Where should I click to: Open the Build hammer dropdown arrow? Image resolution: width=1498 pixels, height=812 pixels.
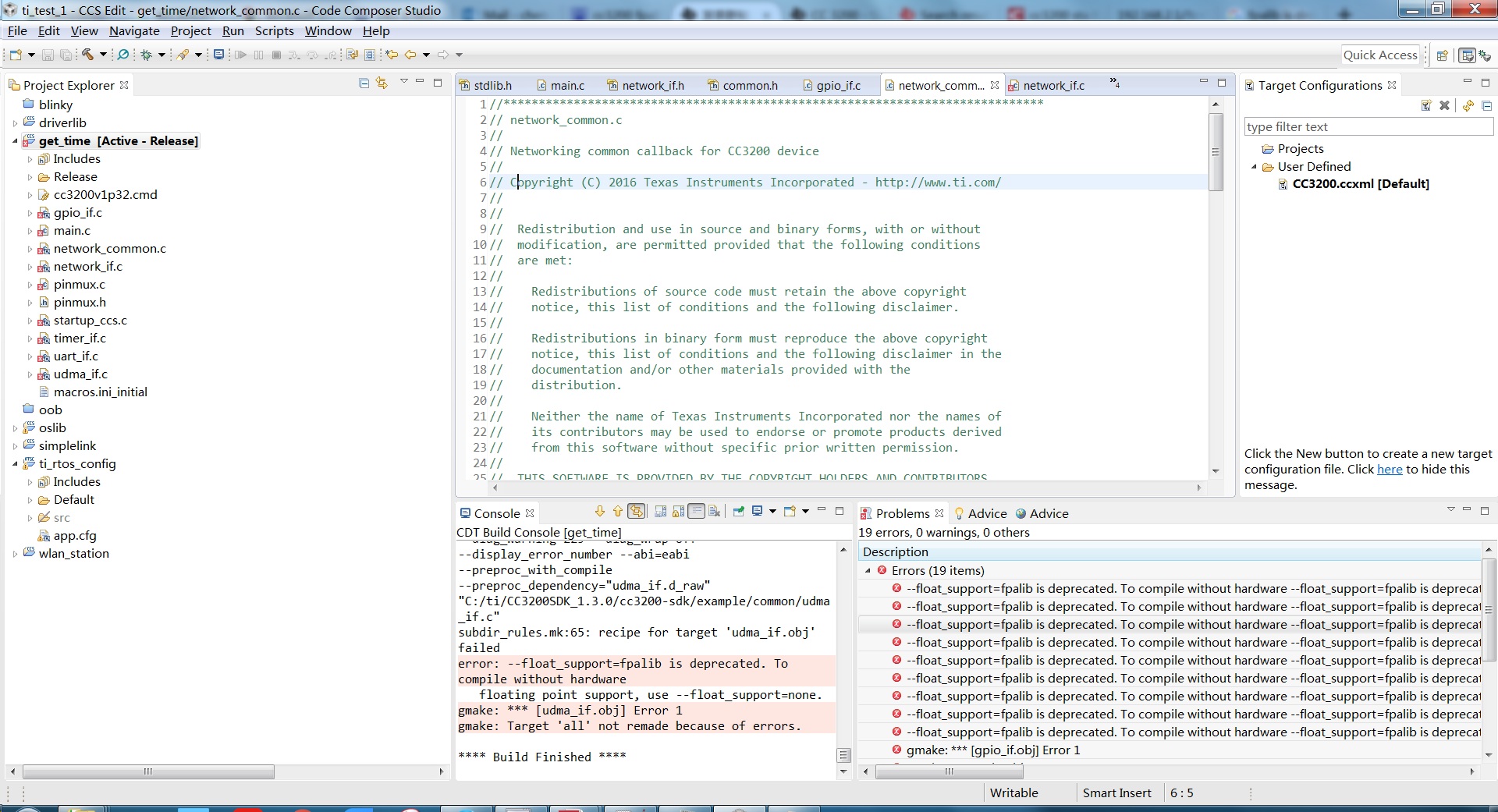tap(103, 55)
